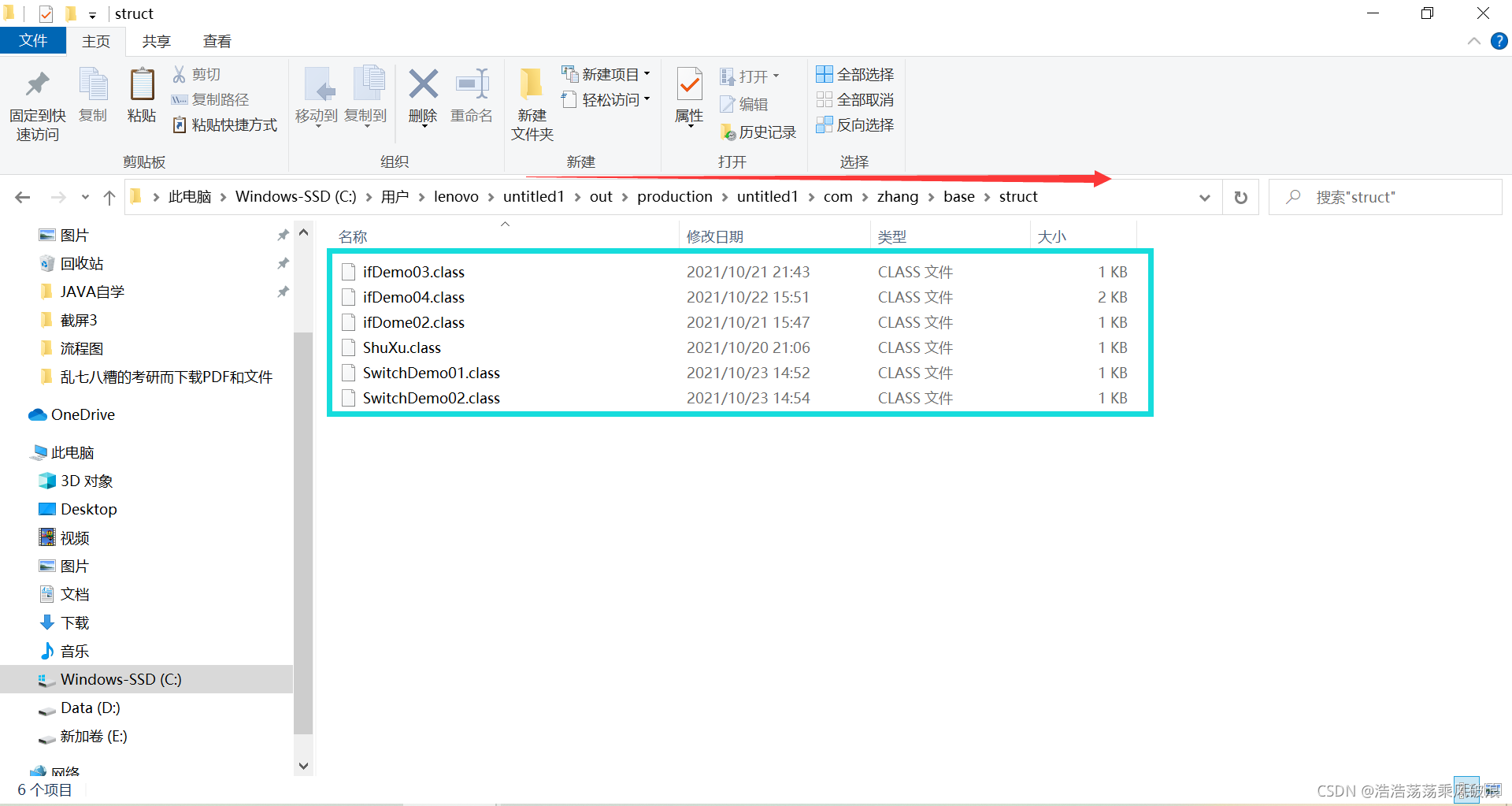Click the New Folder (新建文件夹) icon

(x=532, y=85)
